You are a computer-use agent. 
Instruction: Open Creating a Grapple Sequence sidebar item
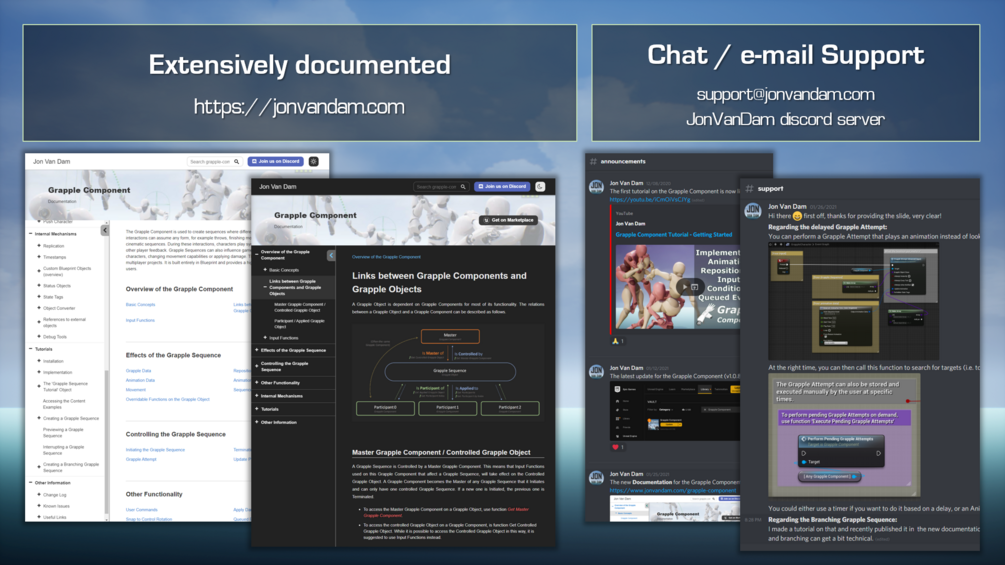click(x=71, y=418)
